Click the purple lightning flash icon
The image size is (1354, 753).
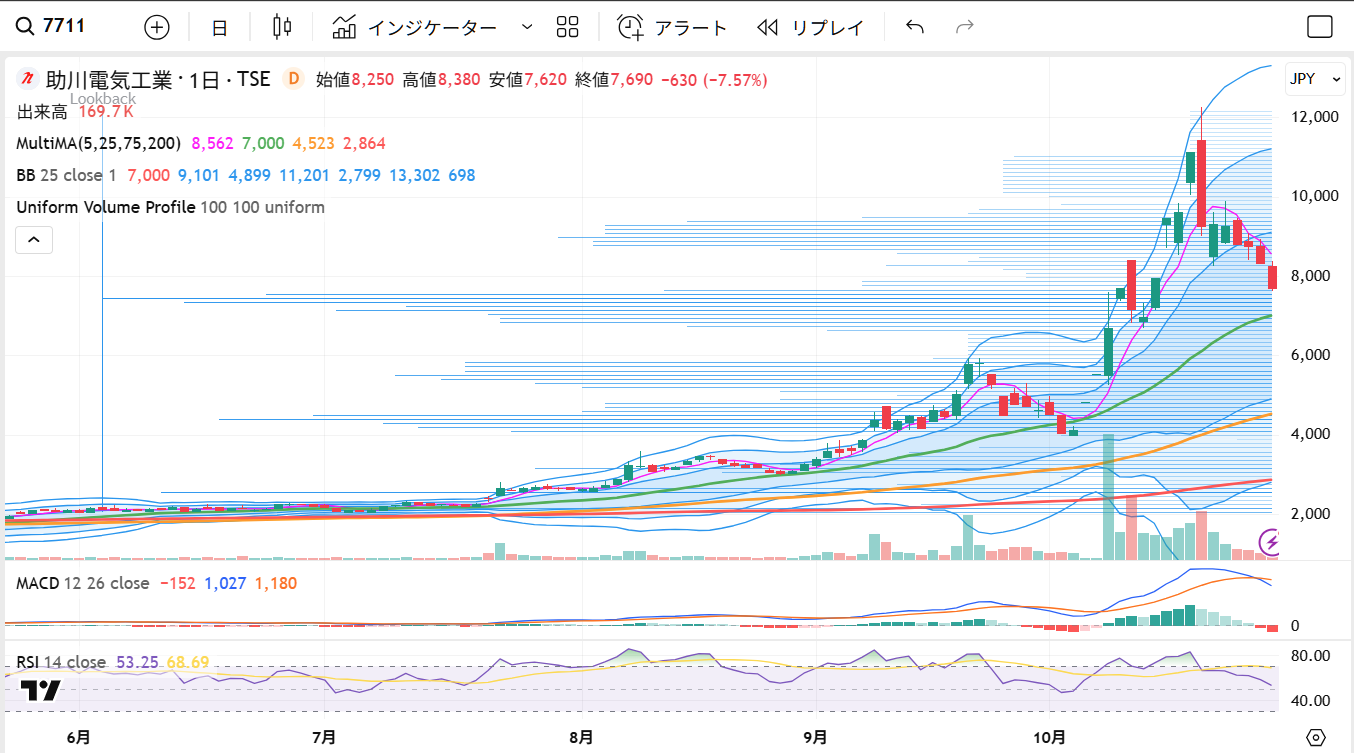coord(1271,542)
